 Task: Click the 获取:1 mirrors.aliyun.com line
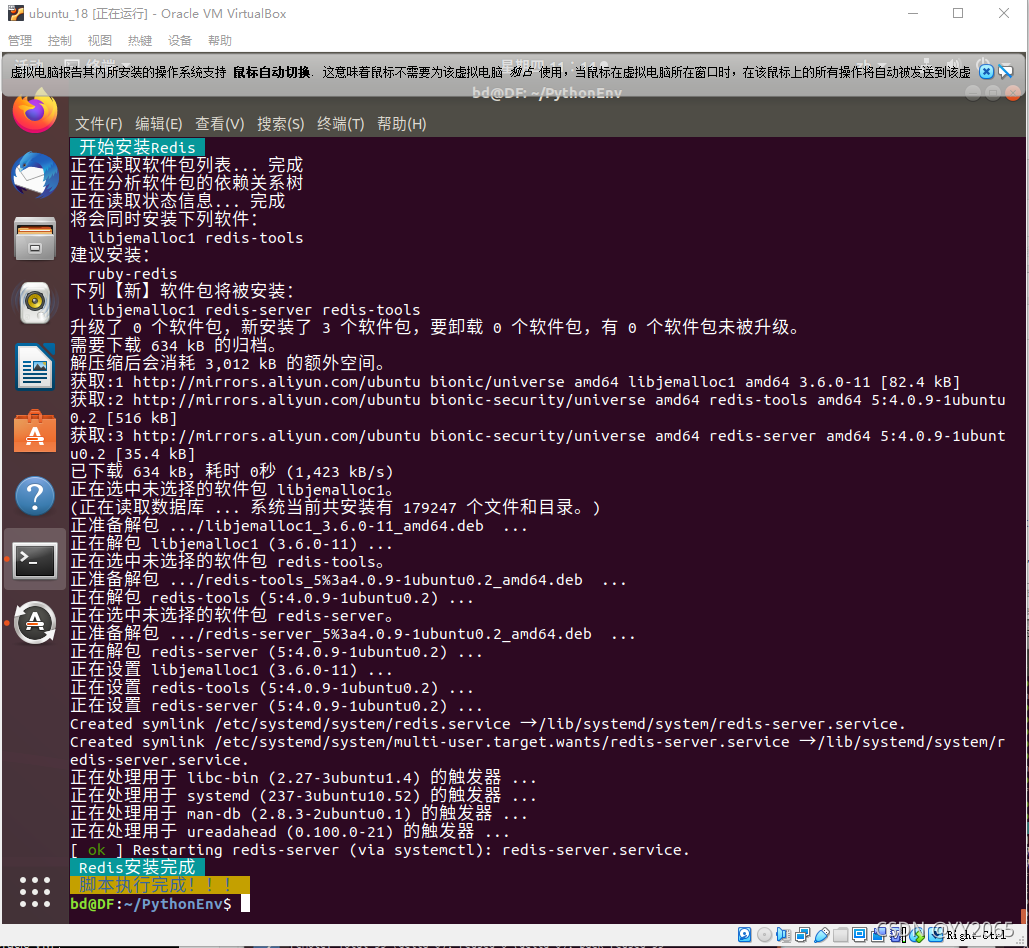point(515,381)
